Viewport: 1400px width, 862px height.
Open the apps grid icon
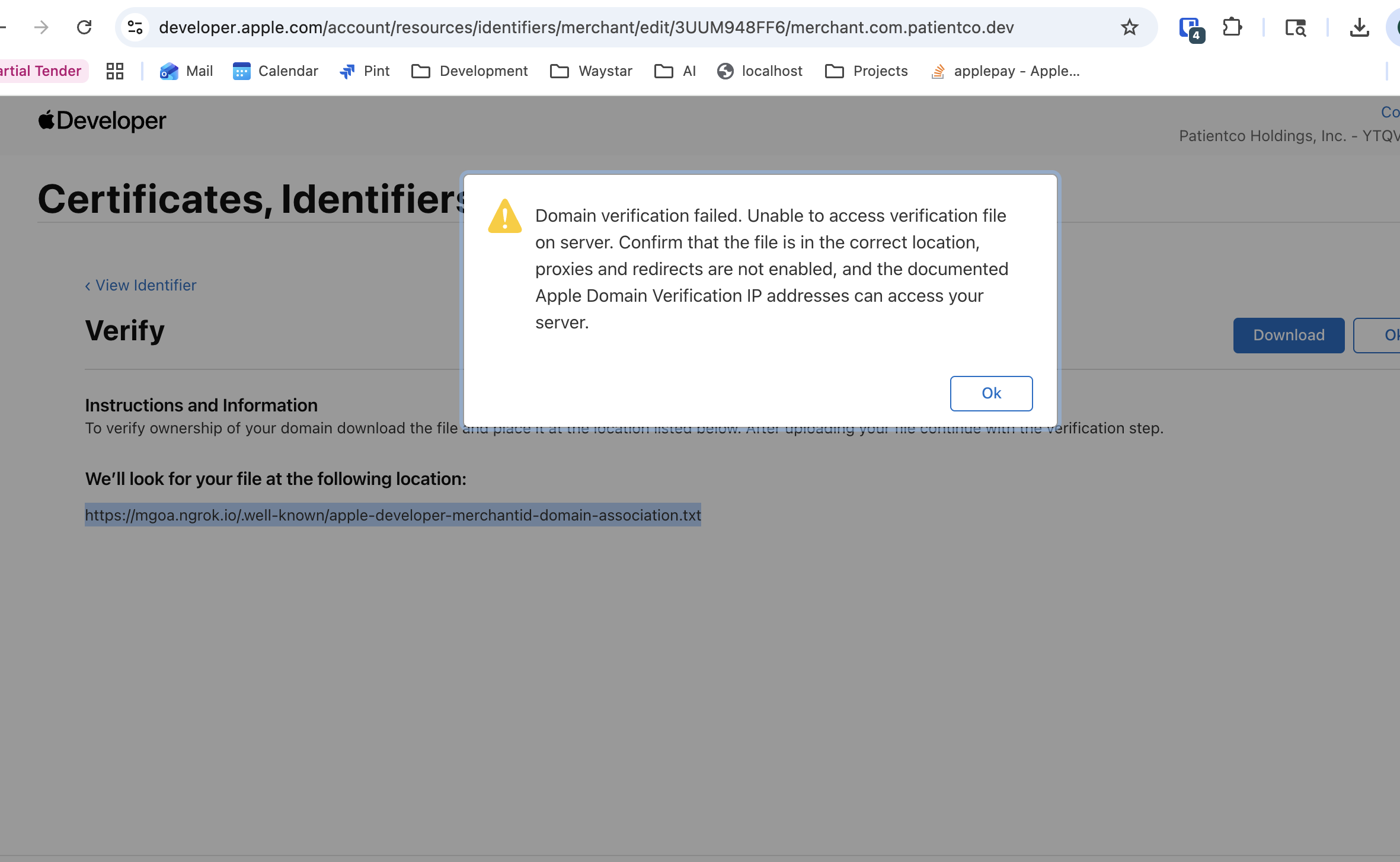point(115,71)
